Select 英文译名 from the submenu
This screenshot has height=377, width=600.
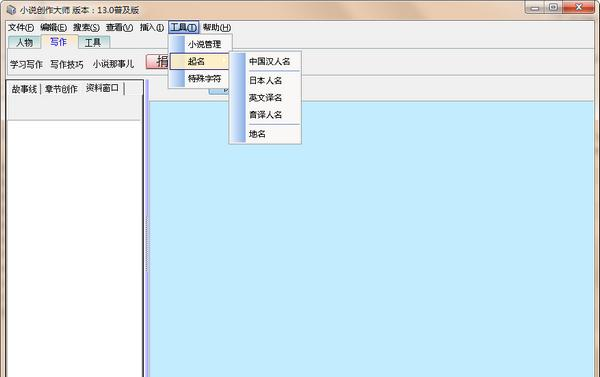coord(265,98)
